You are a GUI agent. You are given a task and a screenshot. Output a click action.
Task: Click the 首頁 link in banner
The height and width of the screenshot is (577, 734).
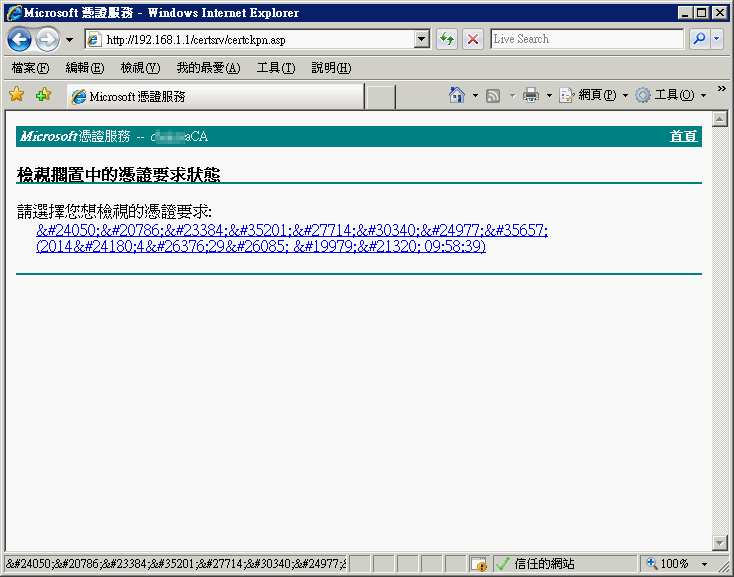pyautogui.click(x=683, y=136)
